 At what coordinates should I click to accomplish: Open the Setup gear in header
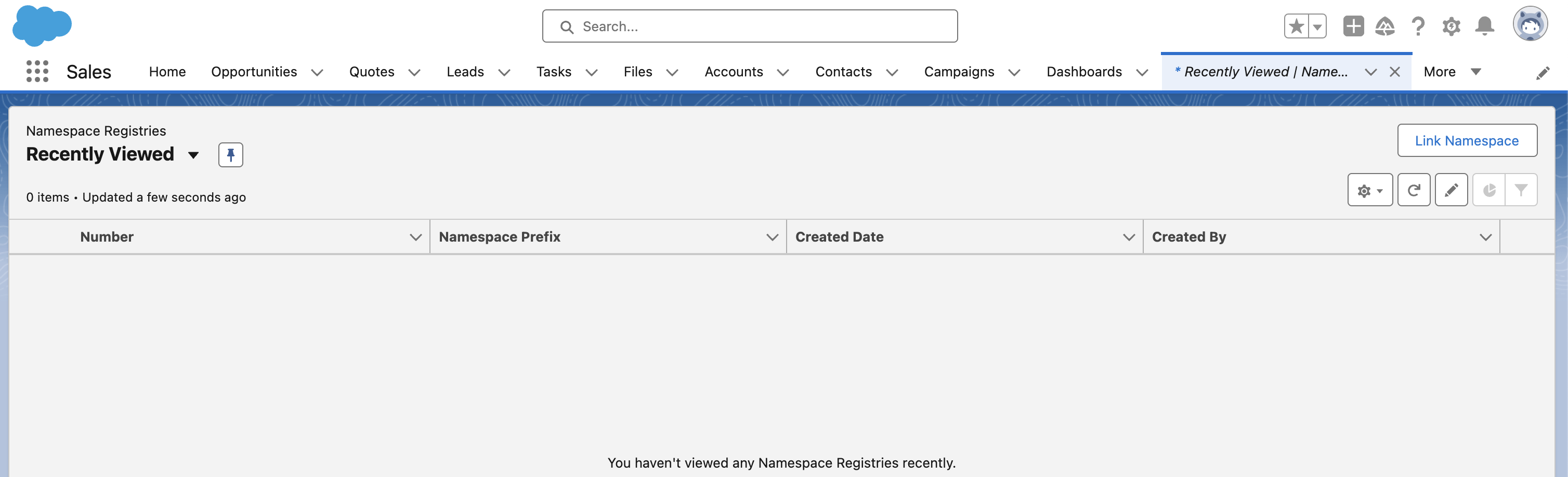[1451, 26]
